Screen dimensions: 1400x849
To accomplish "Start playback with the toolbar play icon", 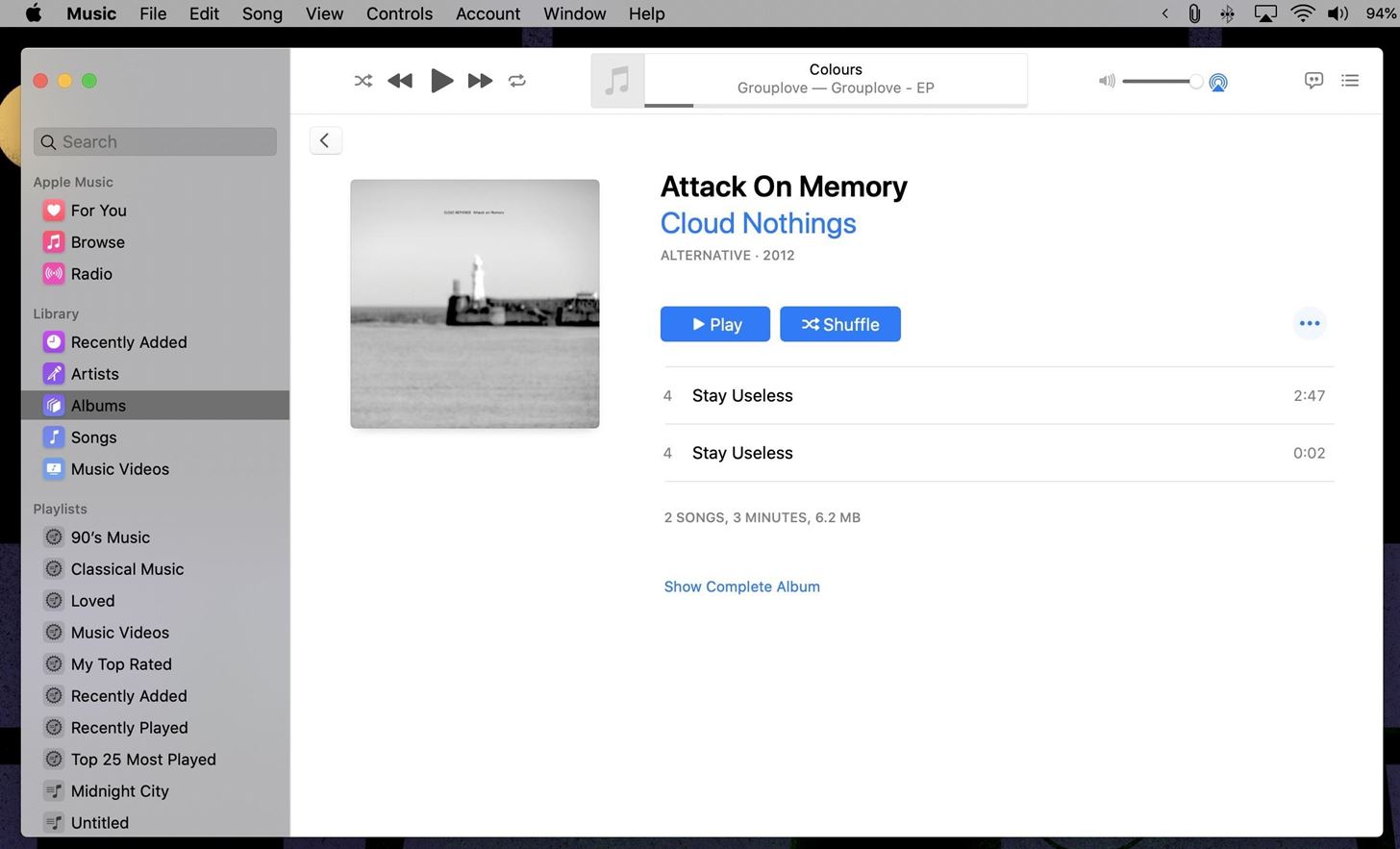I will (441, 81).
